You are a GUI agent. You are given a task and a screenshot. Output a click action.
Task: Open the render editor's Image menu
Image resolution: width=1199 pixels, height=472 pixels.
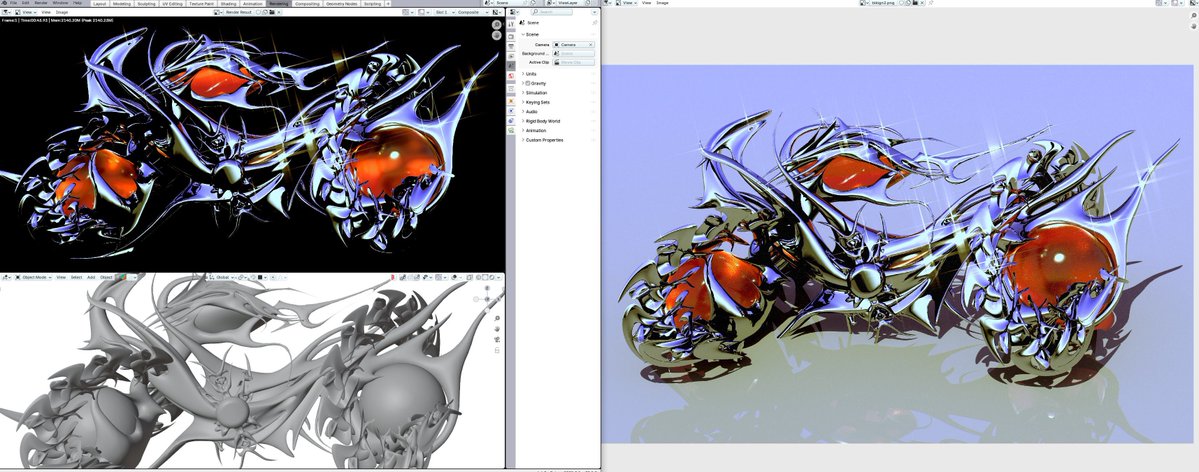[x=62, y=12]
